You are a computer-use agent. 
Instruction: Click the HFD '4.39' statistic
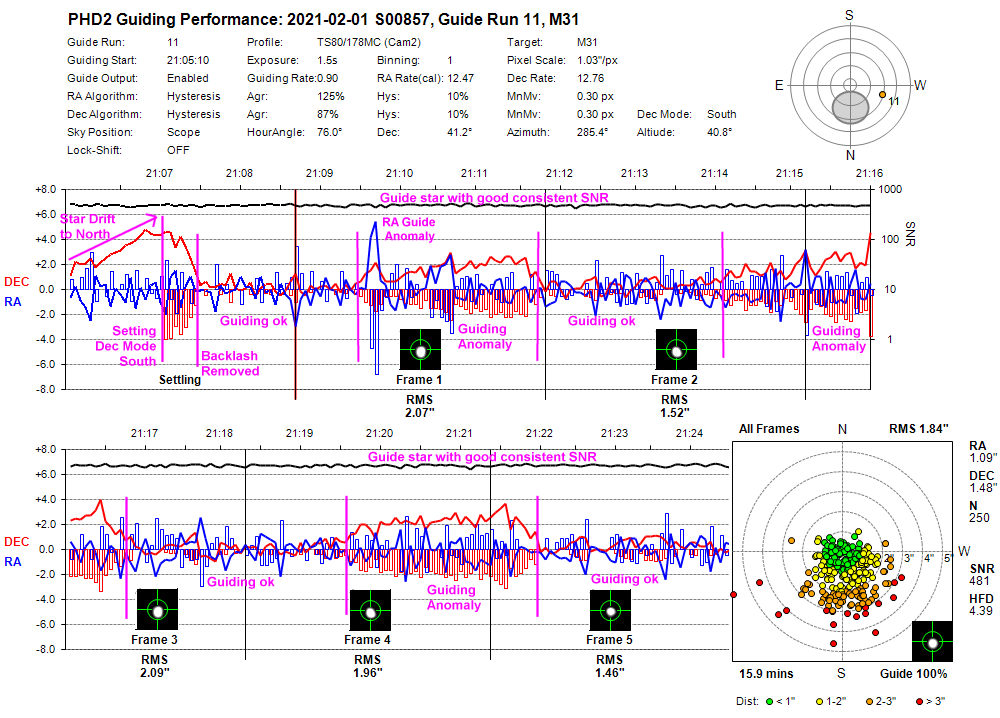[x=981, y=611]
